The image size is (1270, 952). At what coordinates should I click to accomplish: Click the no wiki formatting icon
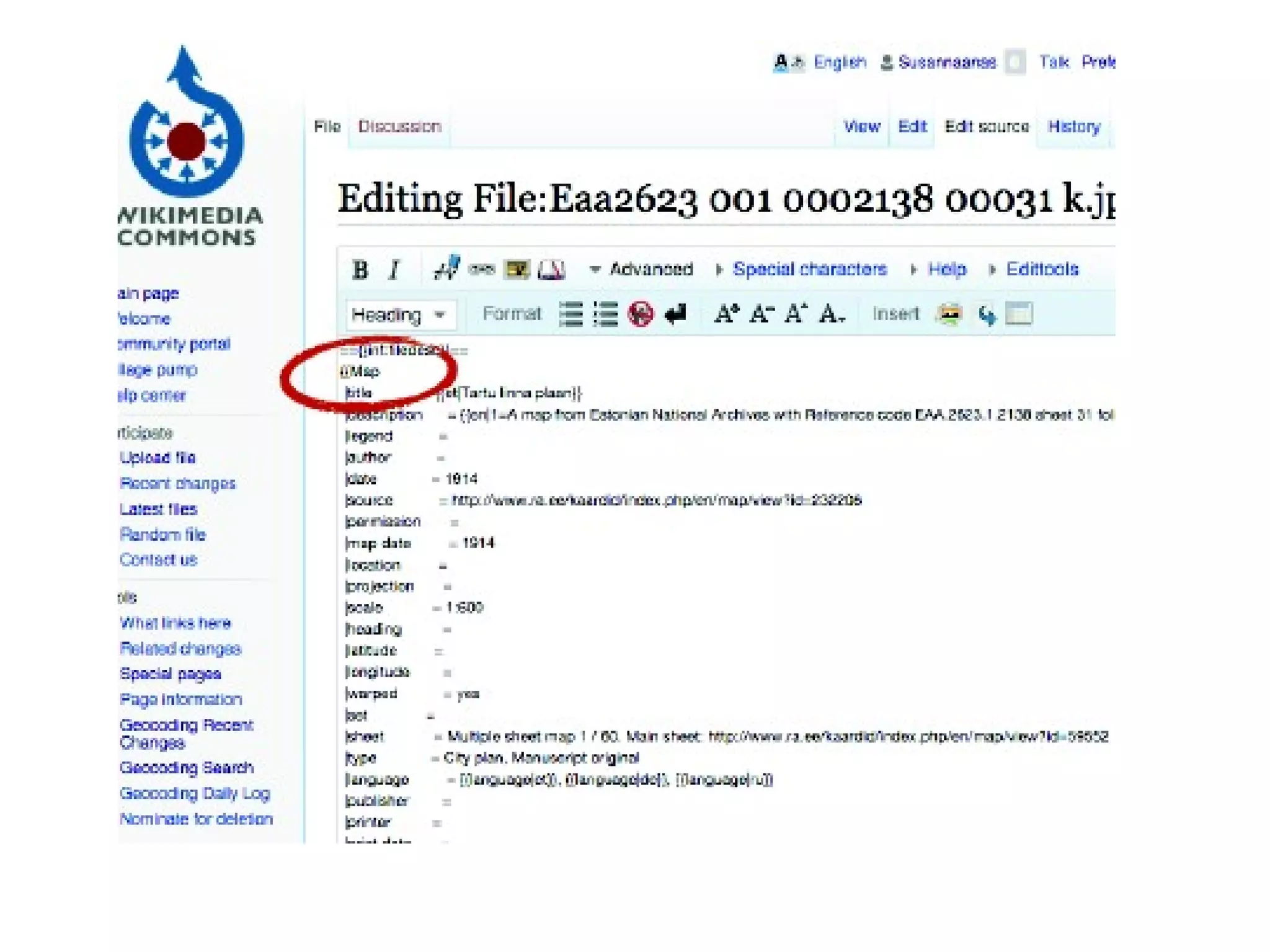click(641, 314)
